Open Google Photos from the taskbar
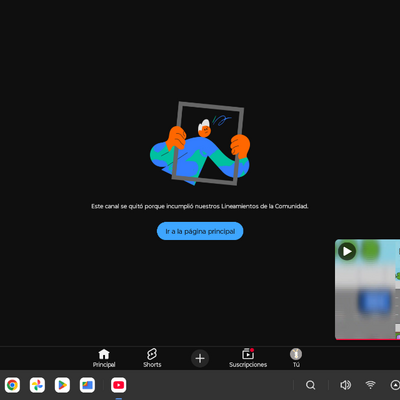 (37, 385)
